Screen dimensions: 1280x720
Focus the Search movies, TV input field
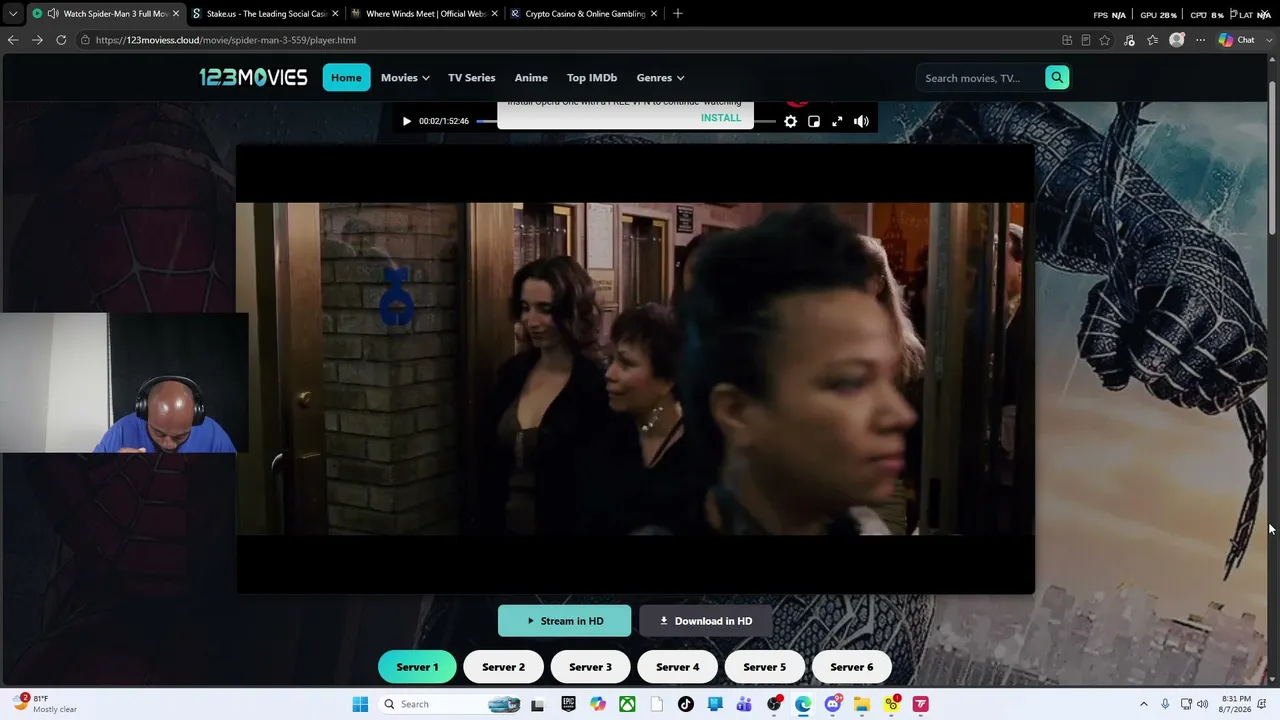(981, 78)
